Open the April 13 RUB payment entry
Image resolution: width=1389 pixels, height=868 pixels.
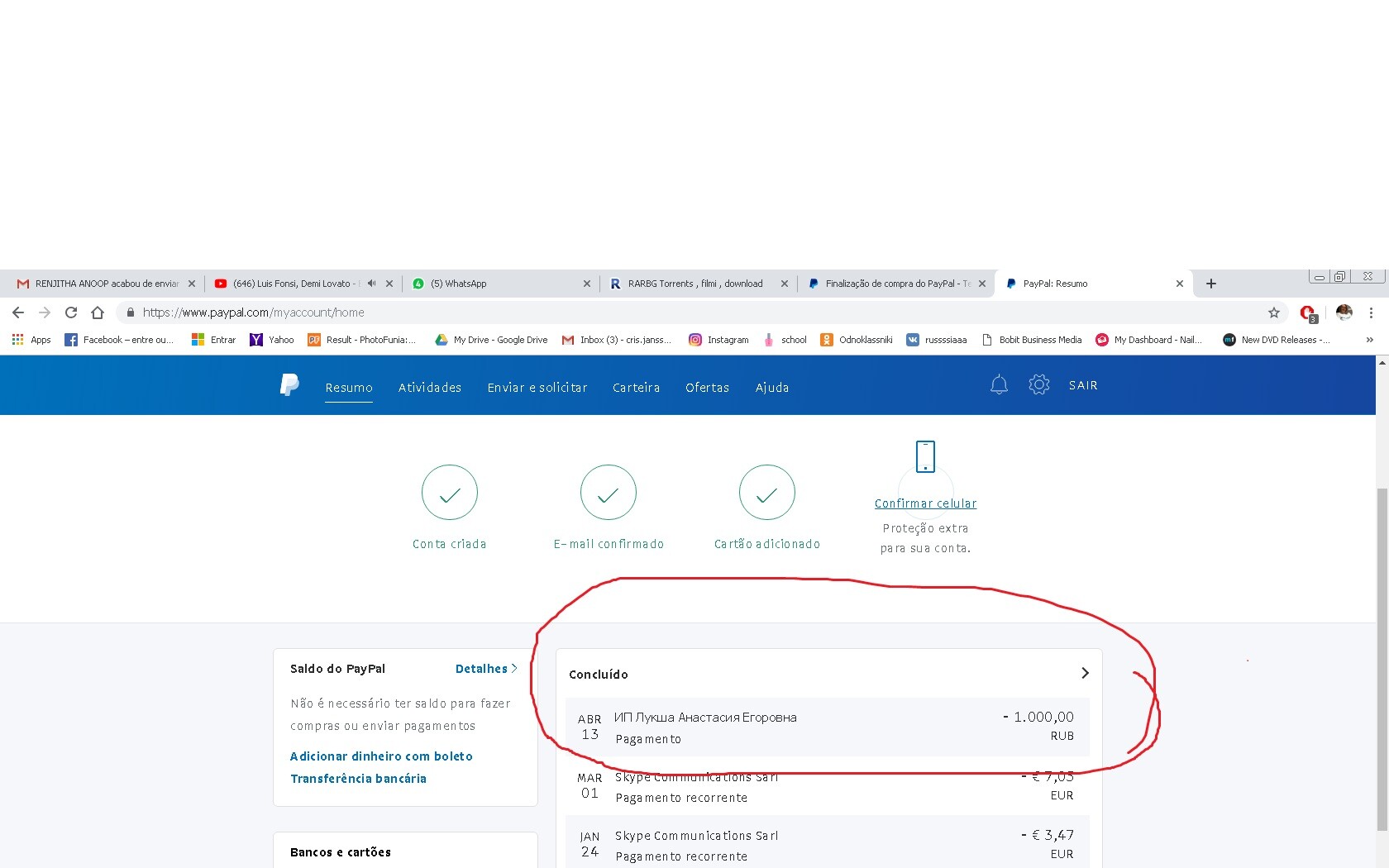coord(827,727)
